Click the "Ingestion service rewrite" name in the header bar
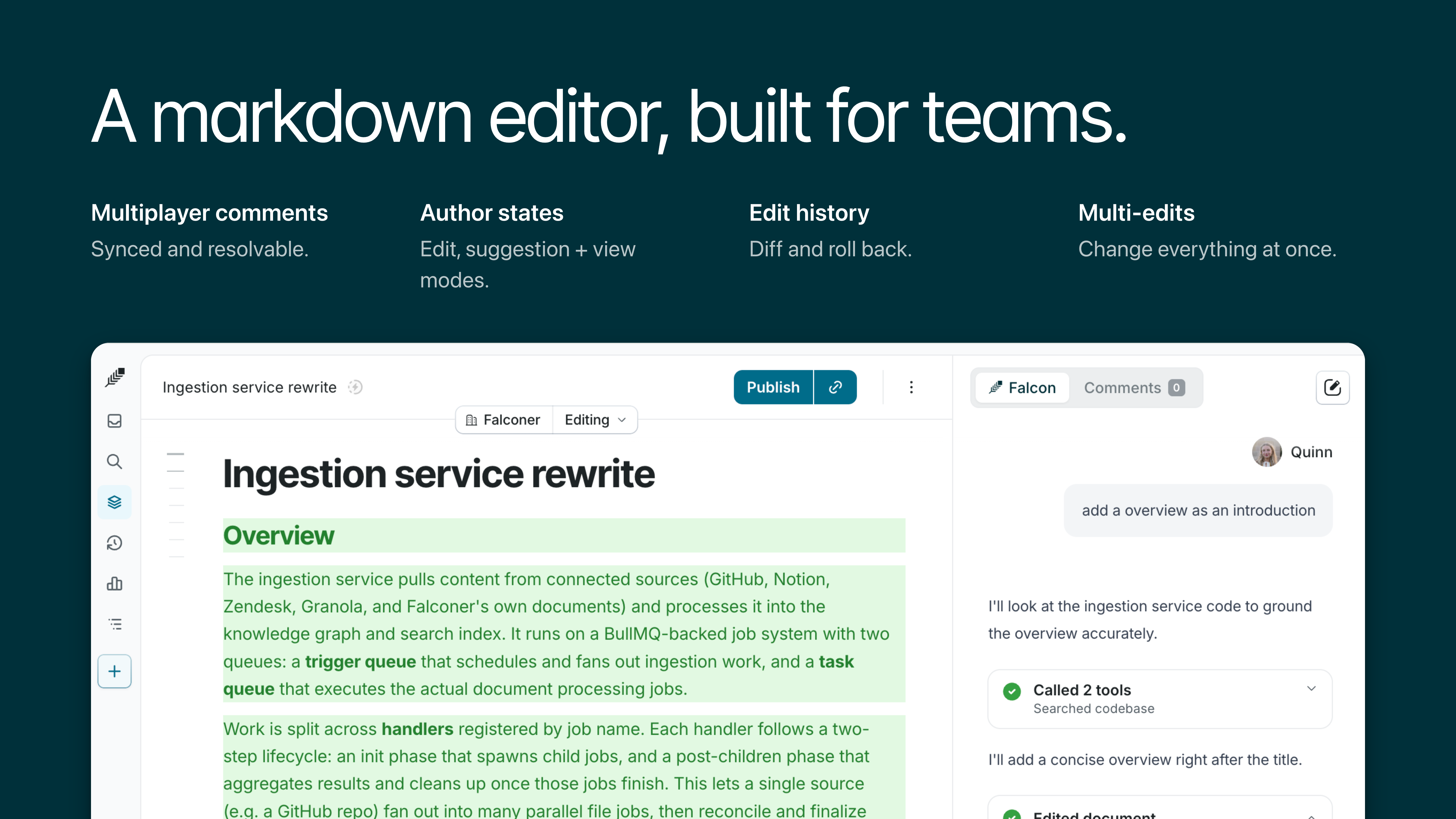Image resolution: width=1456 pixels, height=819 pixels. pyautogui.click(x=250, y=387)
